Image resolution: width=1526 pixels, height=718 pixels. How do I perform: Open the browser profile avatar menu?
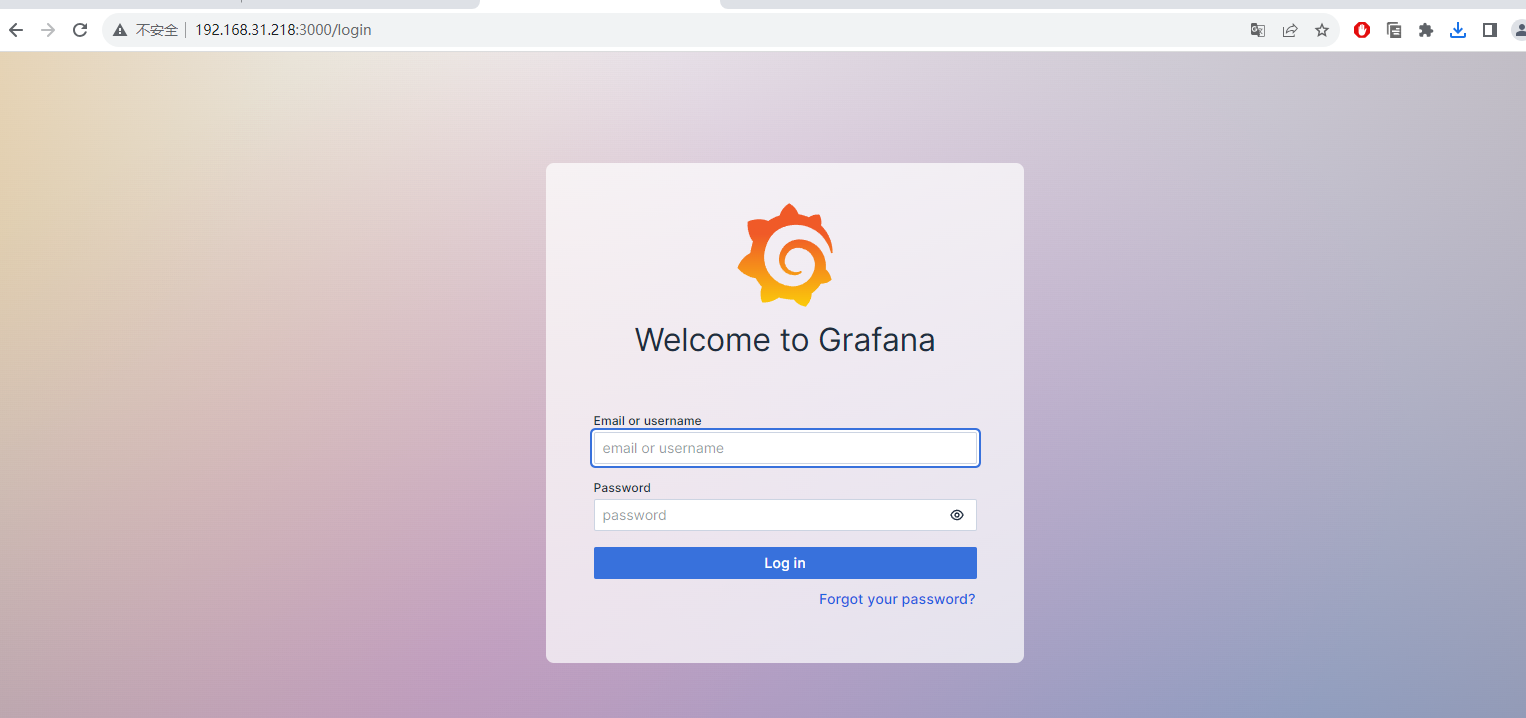click(1518, 30)
